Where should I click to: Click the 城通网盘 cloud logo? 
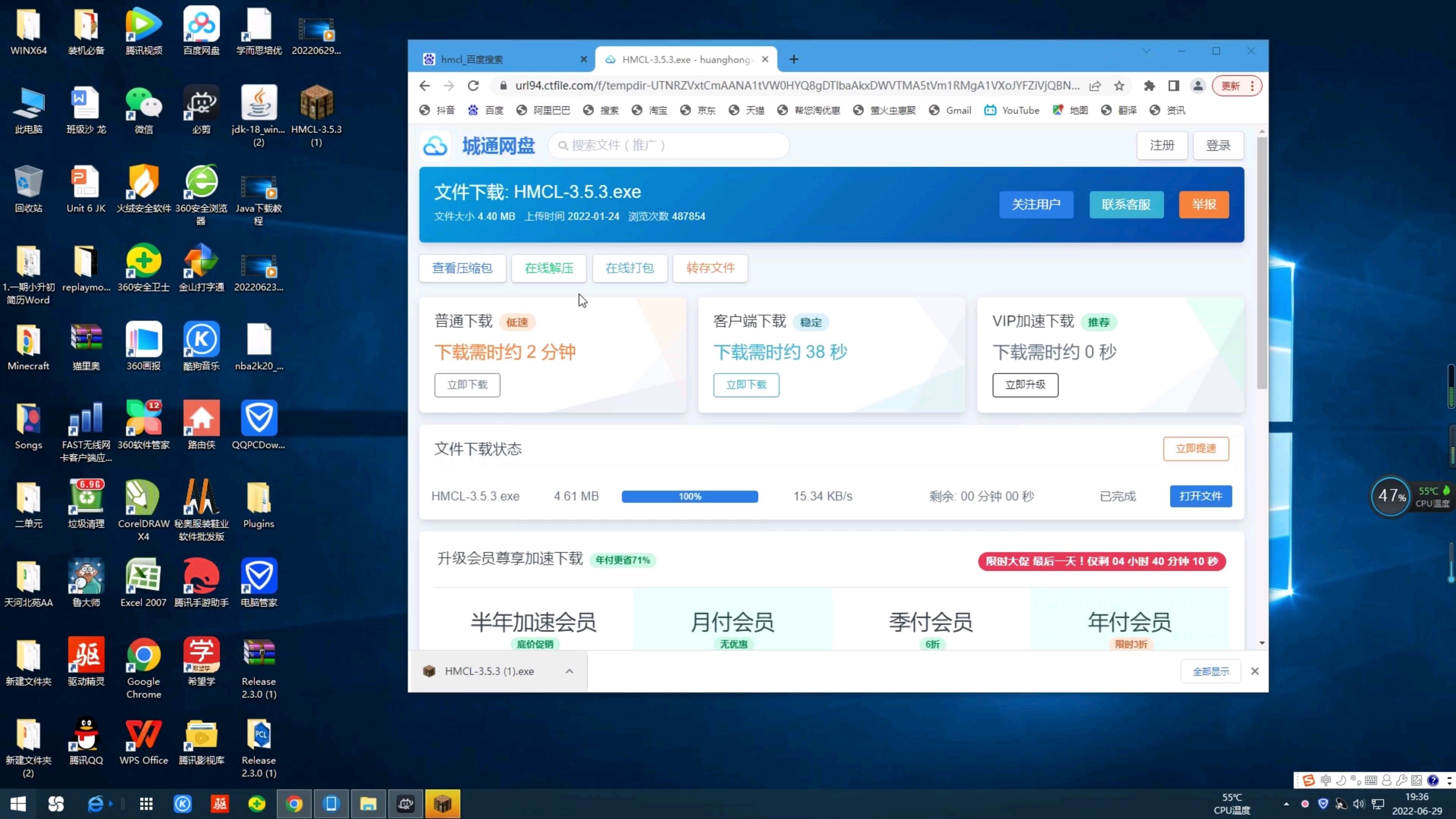click(x=435, y=145)
